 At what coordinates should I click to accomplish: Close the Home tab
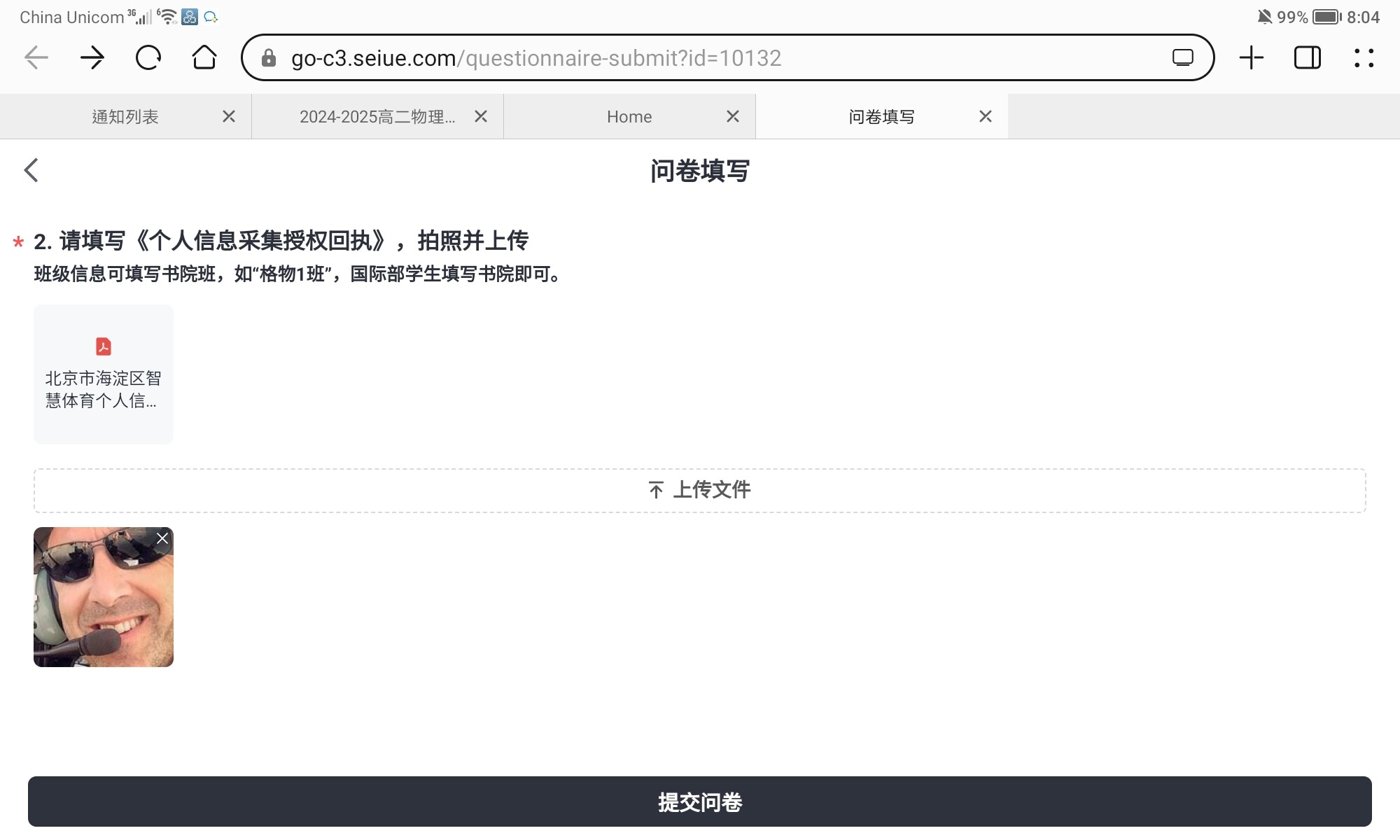(733, 116)
